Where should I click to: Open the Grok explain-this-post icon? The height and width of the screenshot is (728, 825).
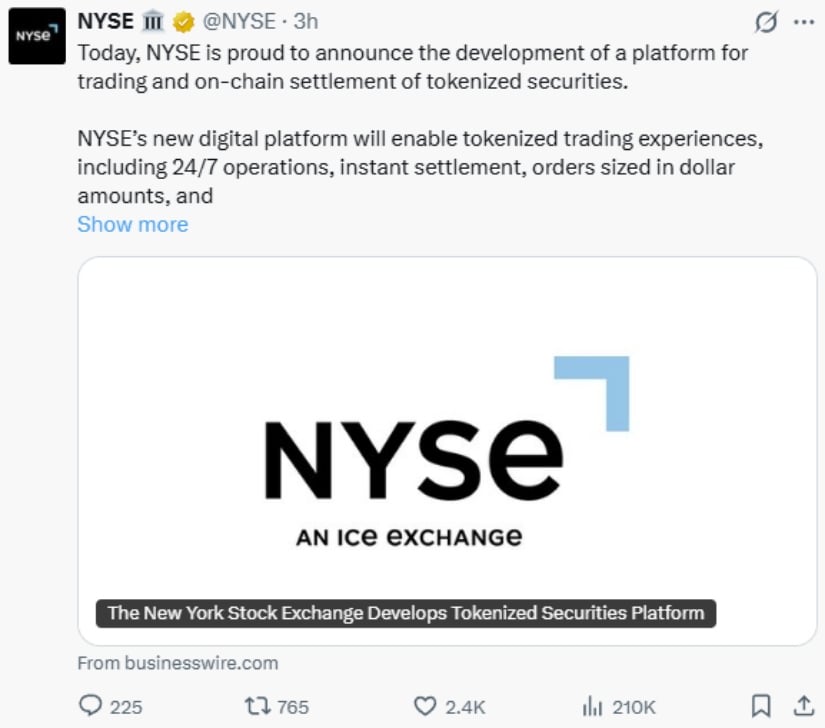pos(767,22)
